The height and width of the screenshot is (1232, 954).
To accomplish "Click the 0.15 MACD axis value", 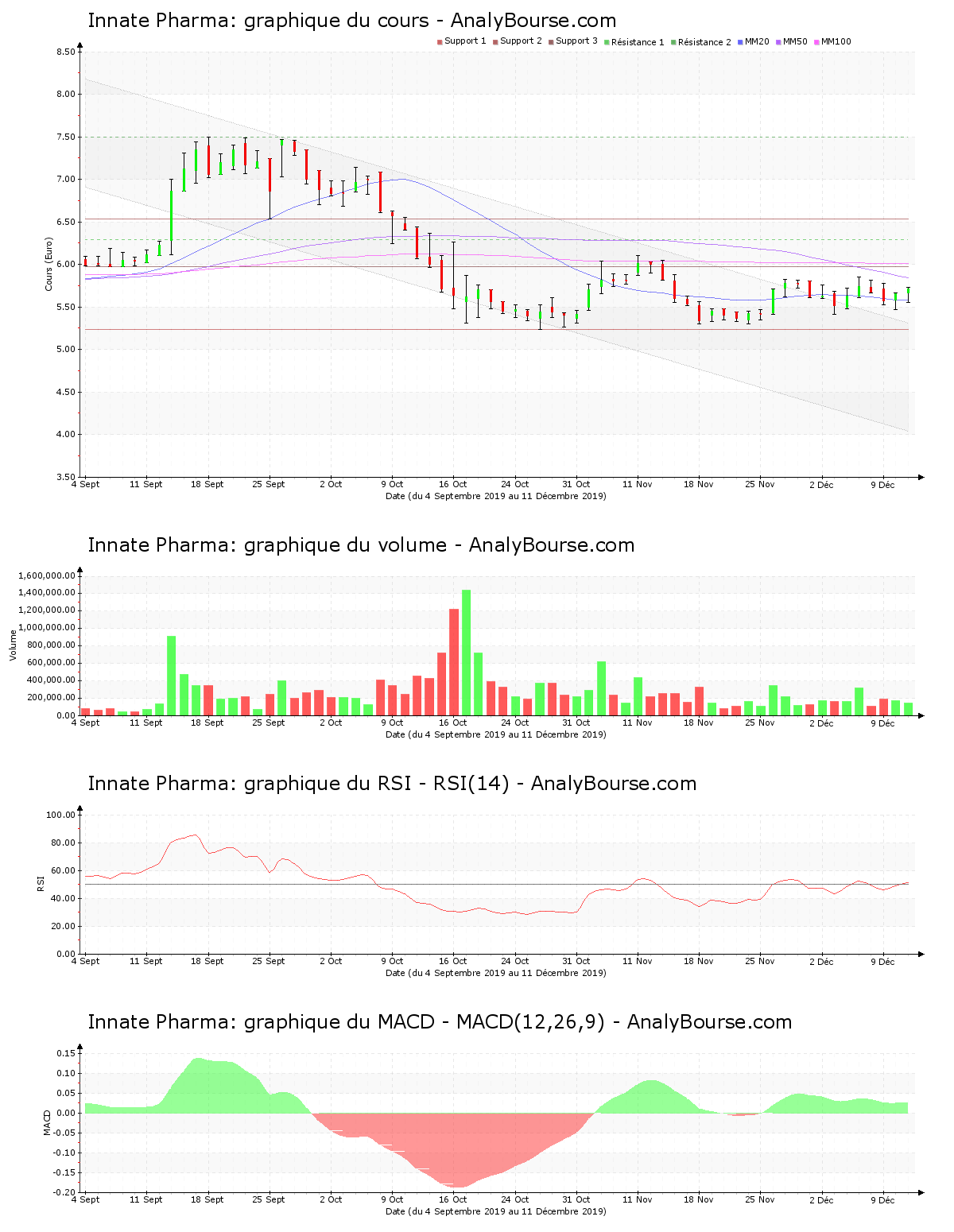I will (x=68, y=1053).
